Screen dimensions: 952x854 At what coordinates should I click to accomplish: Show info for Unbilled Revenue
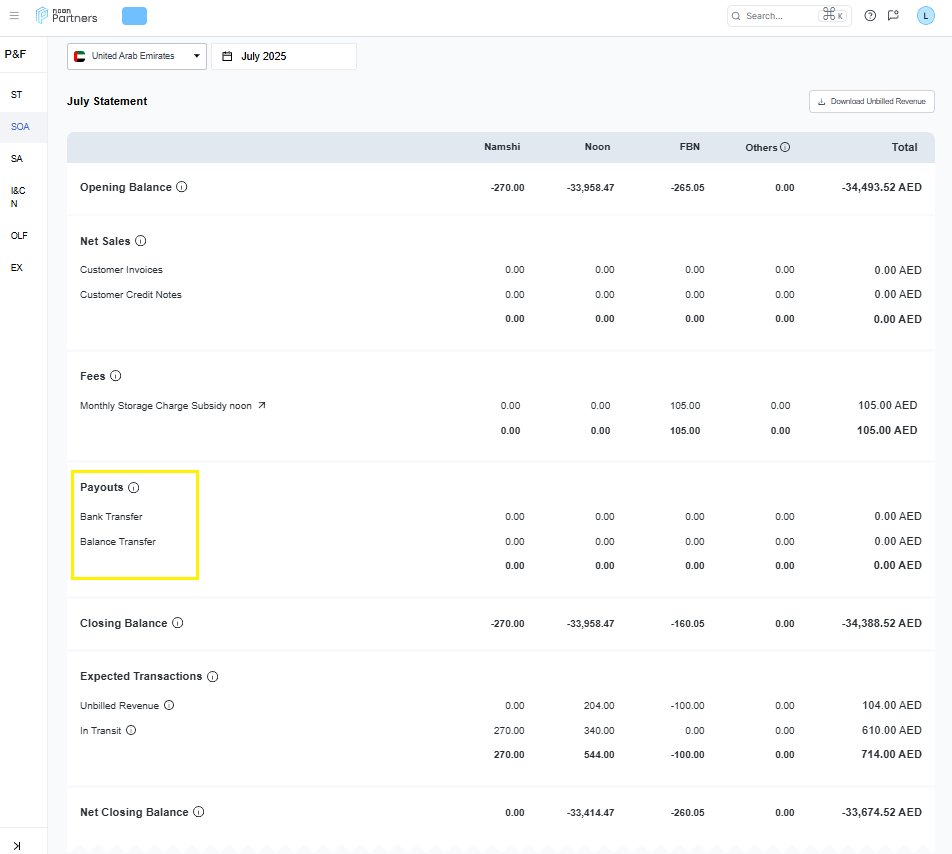(169, 705)
